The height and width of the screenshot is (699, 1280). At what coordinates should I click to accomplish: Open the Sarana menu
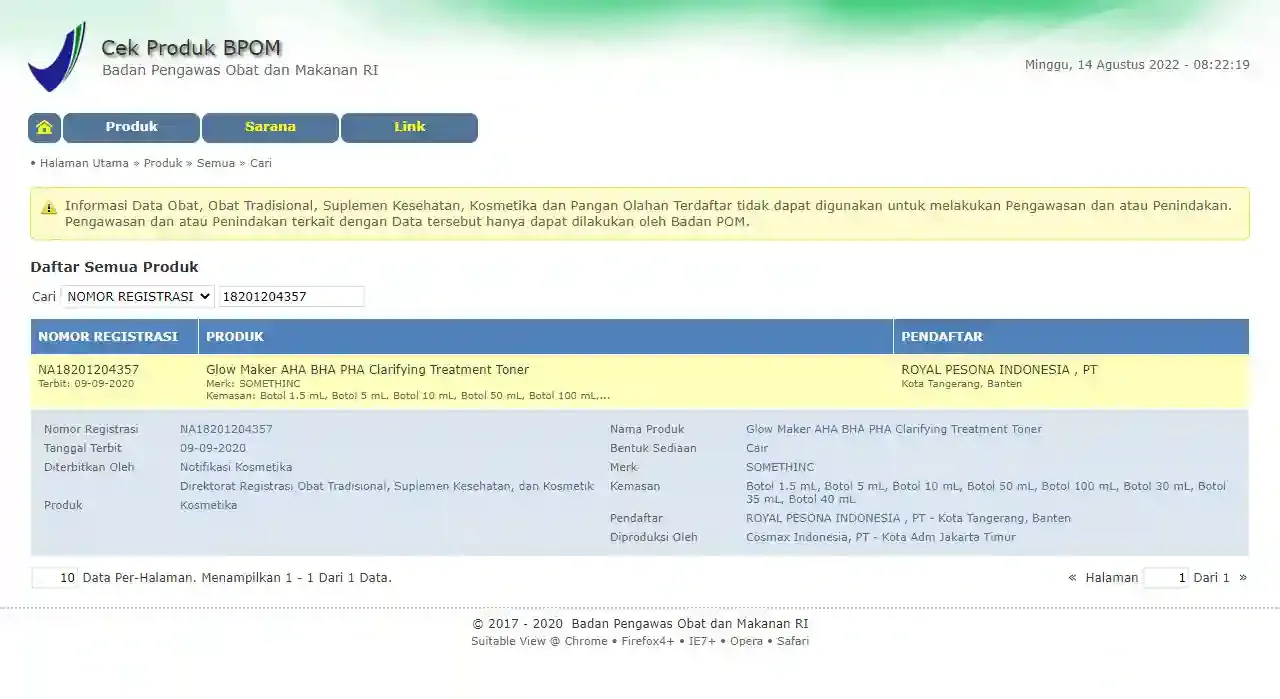[270, 128]
